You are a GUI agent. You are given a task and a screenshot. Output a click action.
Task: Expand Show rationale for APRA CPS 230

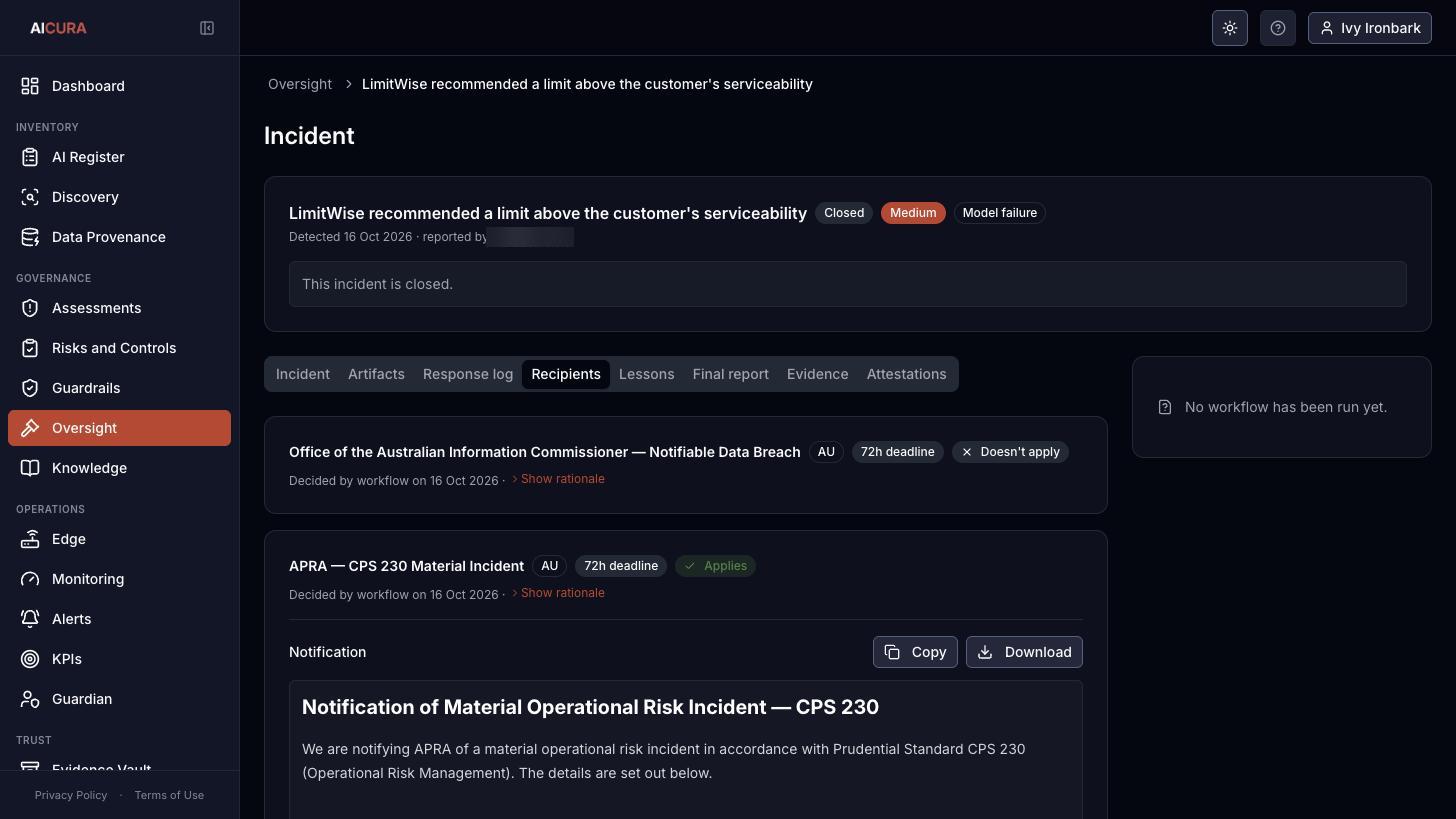[x=558, y=593]
